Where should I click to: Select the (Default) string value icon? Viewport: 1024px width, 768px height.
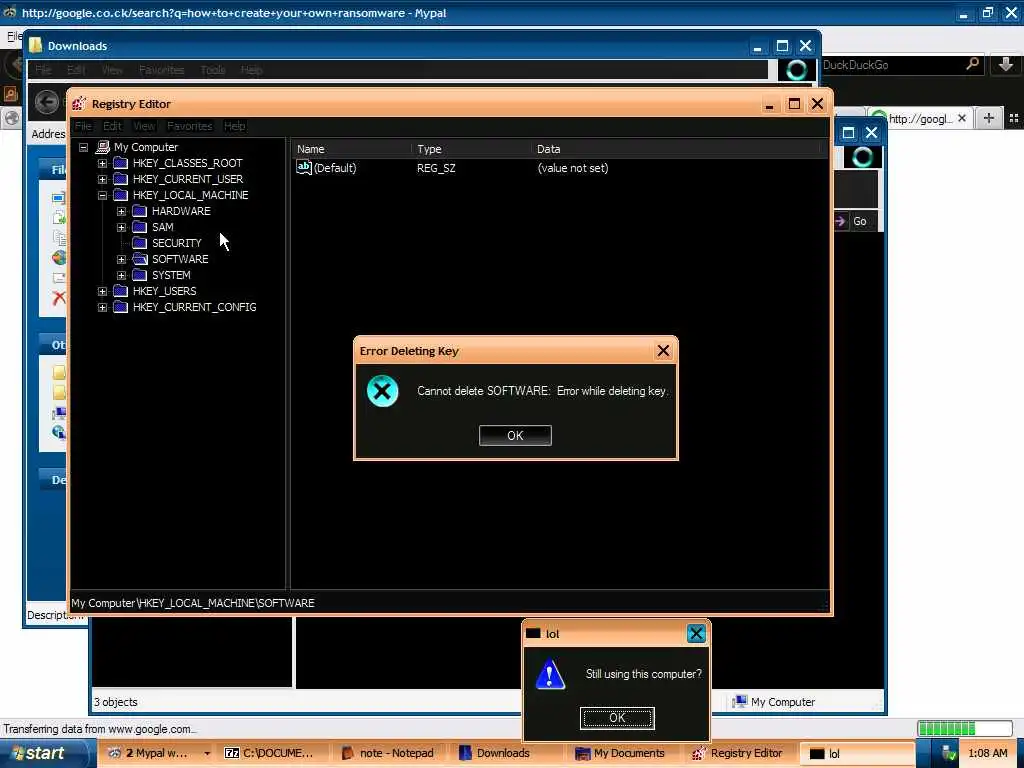point(304,167)
